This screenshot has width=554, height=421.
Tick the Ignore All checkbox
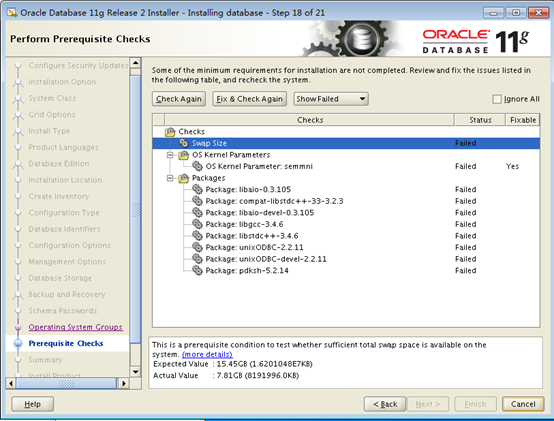[497, 99]
